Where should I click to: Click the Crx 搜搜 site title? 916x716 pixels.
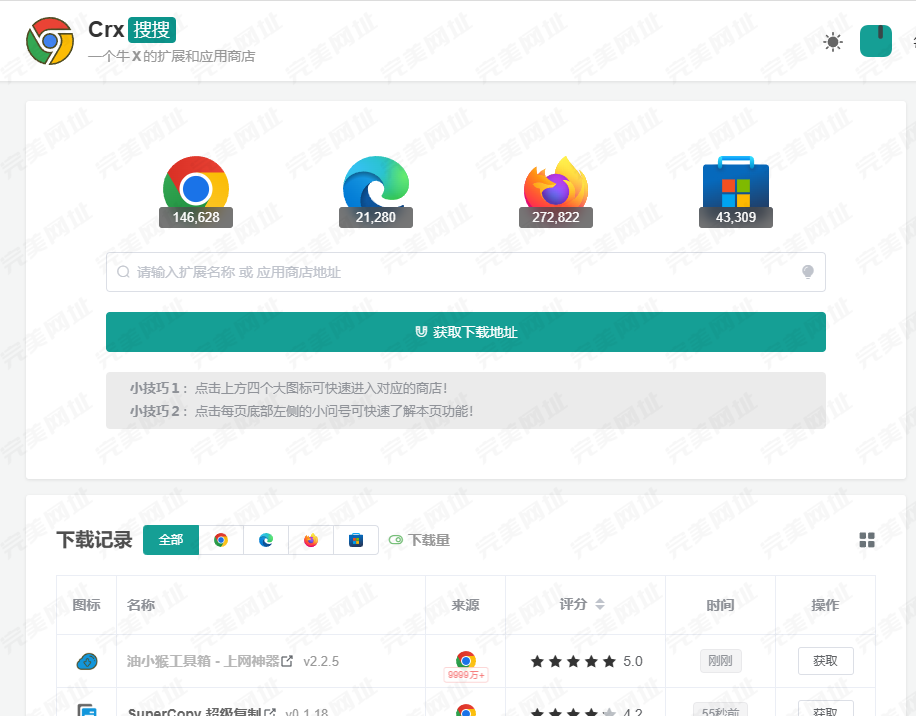[x=132, y=30]
